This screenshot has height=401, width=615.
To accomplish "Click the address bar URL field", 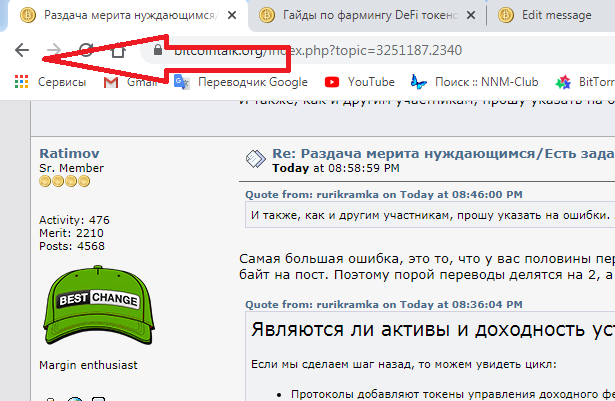I will 380,50.
